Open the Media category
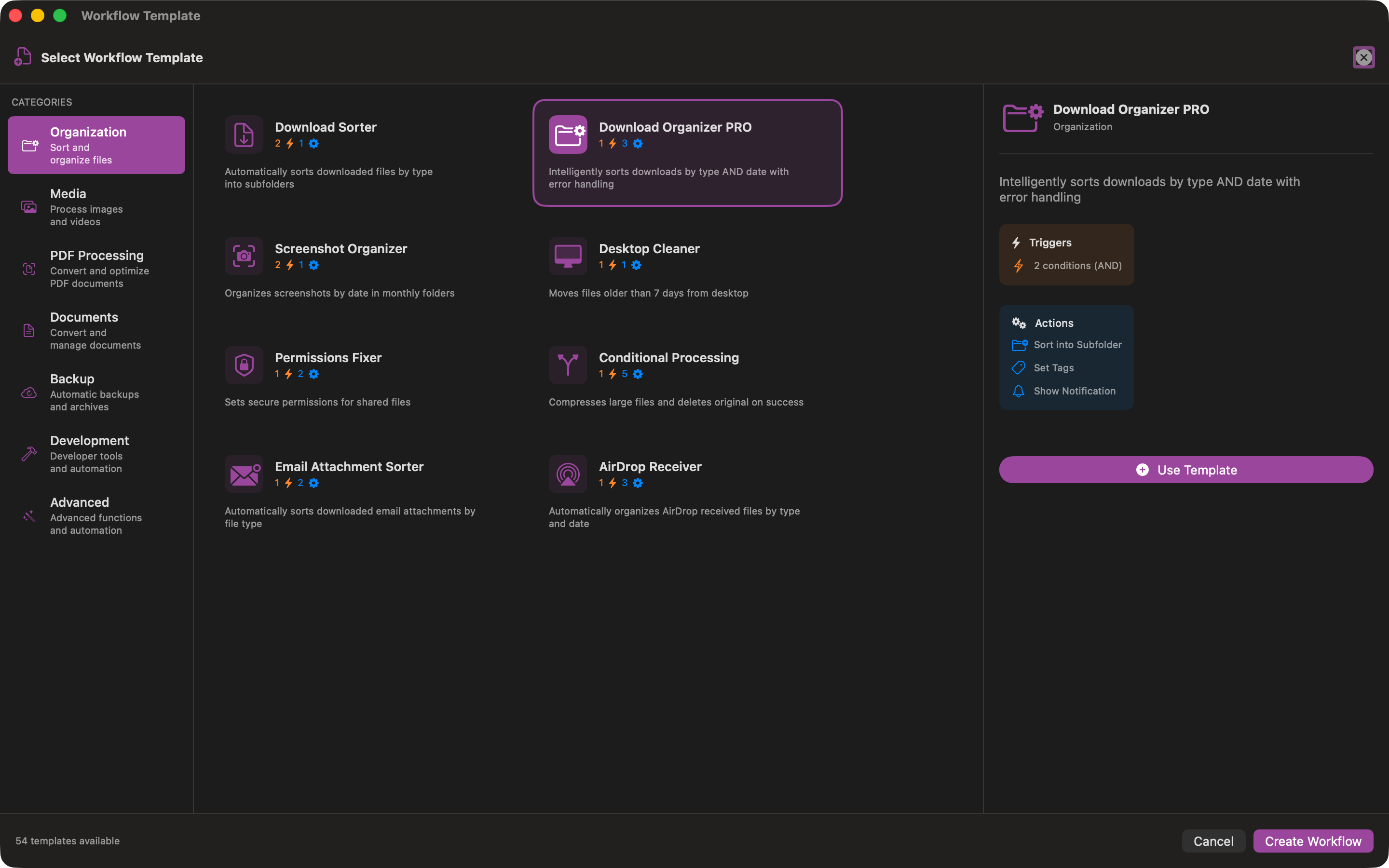Screen dimensions: 1389x868 point(96,207)
